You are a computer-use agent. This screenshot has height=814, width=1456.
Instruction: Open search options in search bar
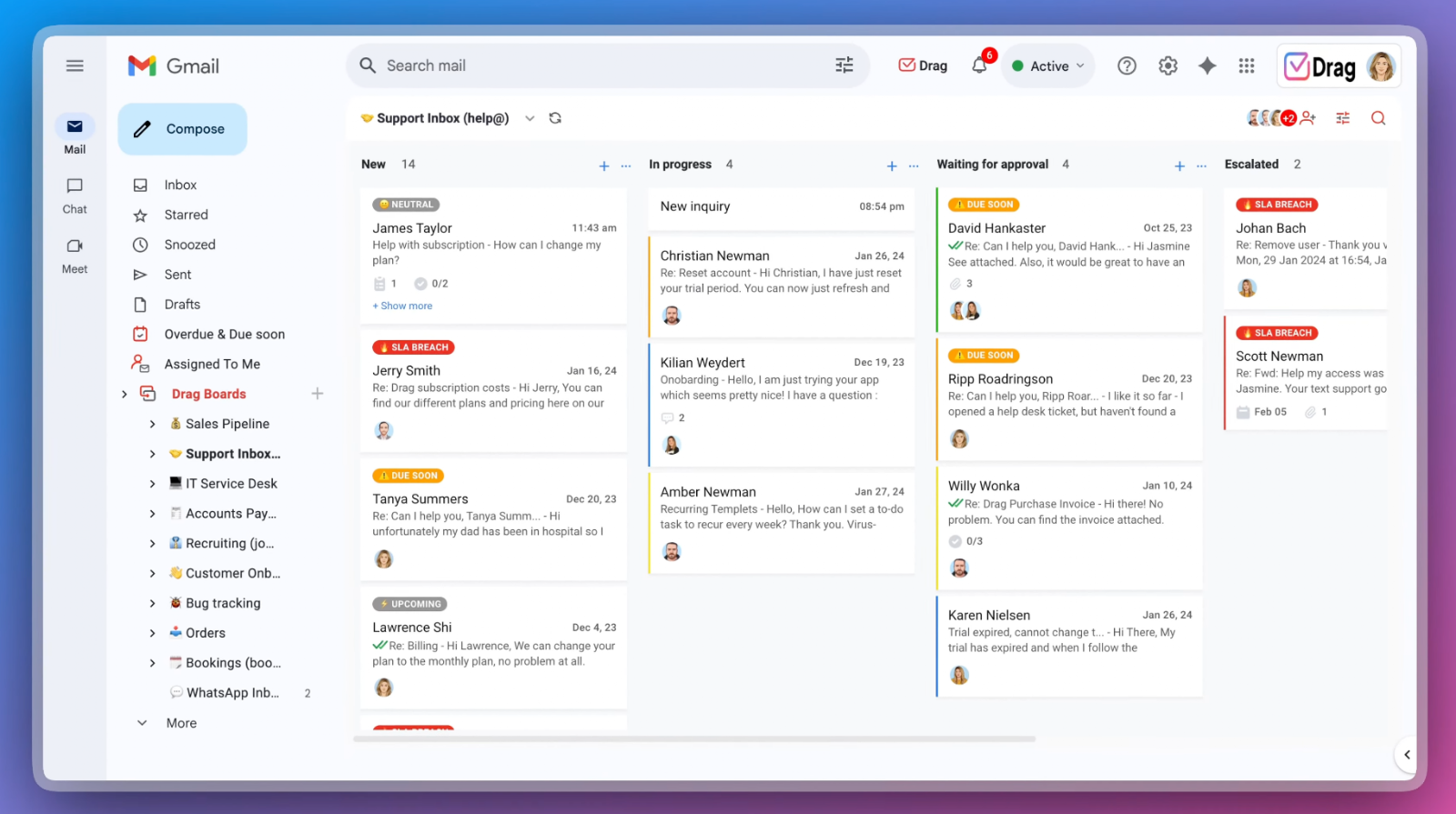point(844,65)
